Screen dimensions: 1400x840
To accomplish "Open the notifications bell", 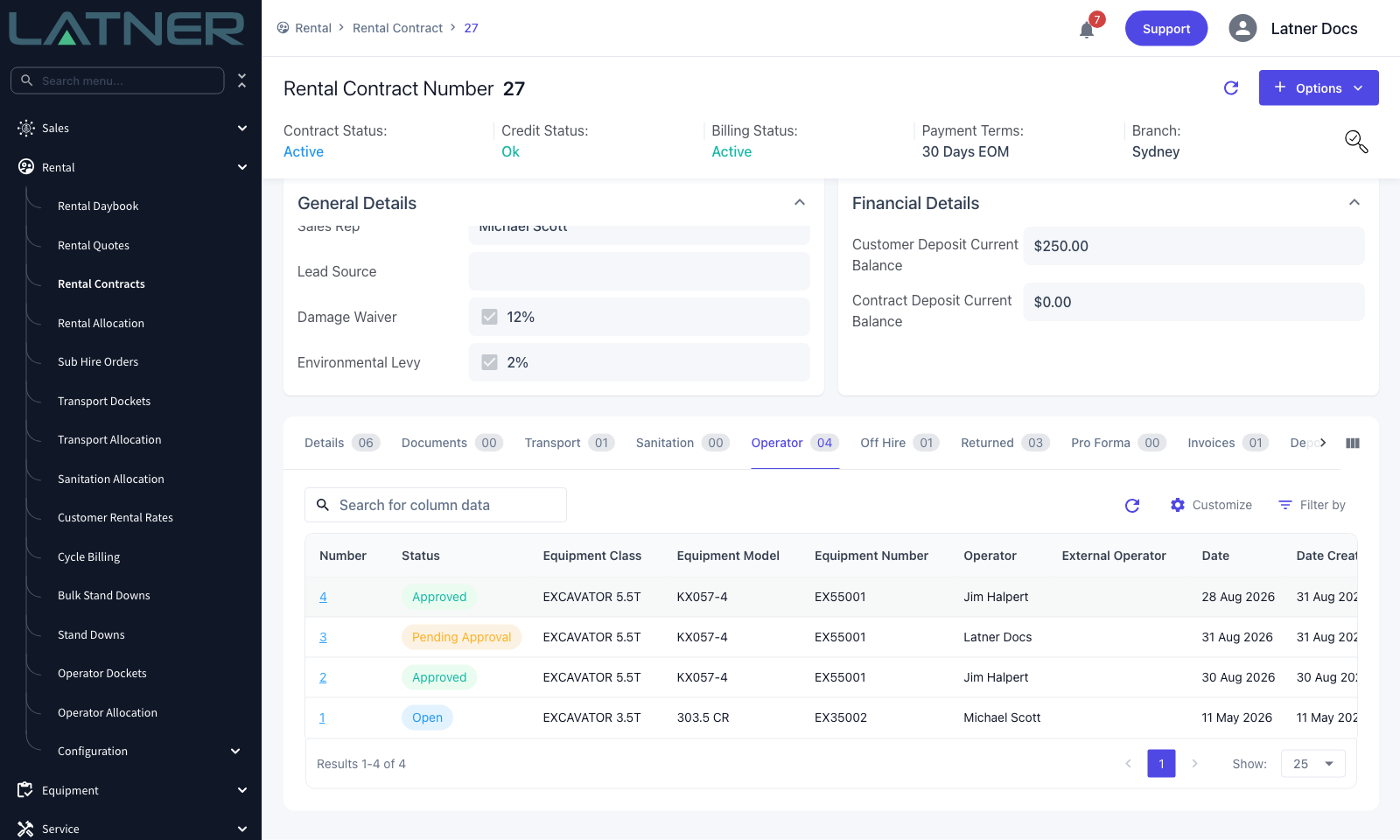I will click(x=1087, y=30).
